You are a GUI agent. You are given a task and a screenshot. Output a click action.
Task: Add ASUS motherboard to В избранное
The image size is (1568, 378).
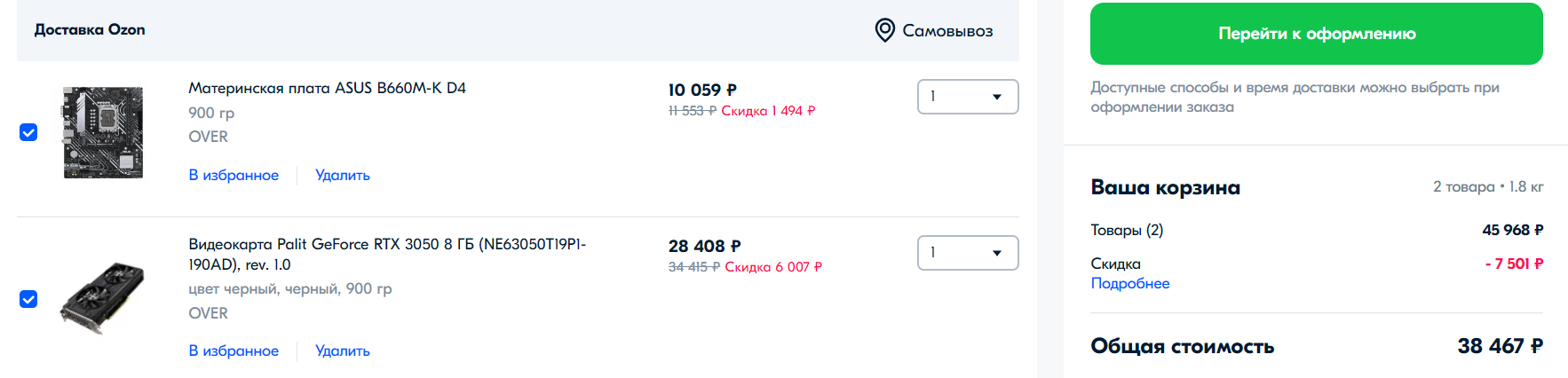pos(234,176)
